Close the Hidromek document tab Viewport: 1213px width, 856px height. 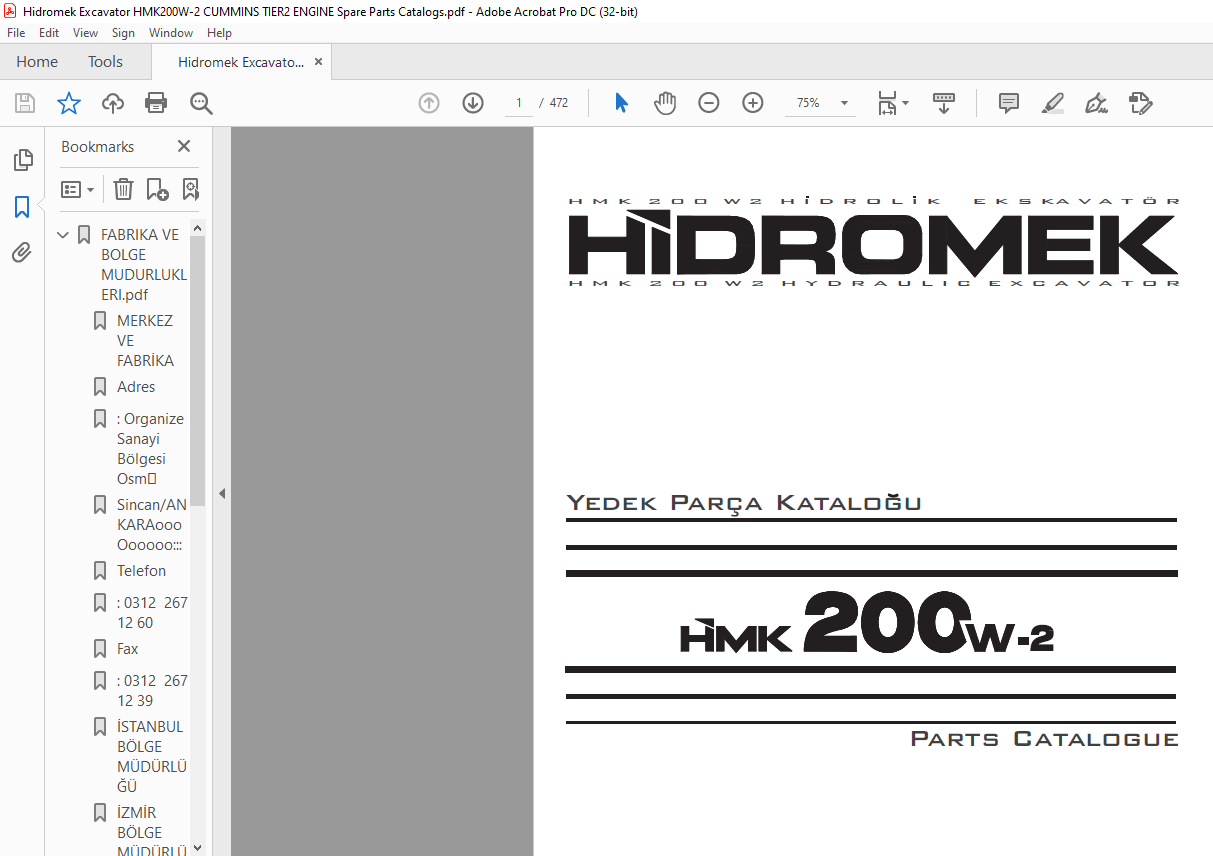pos(318,62)
